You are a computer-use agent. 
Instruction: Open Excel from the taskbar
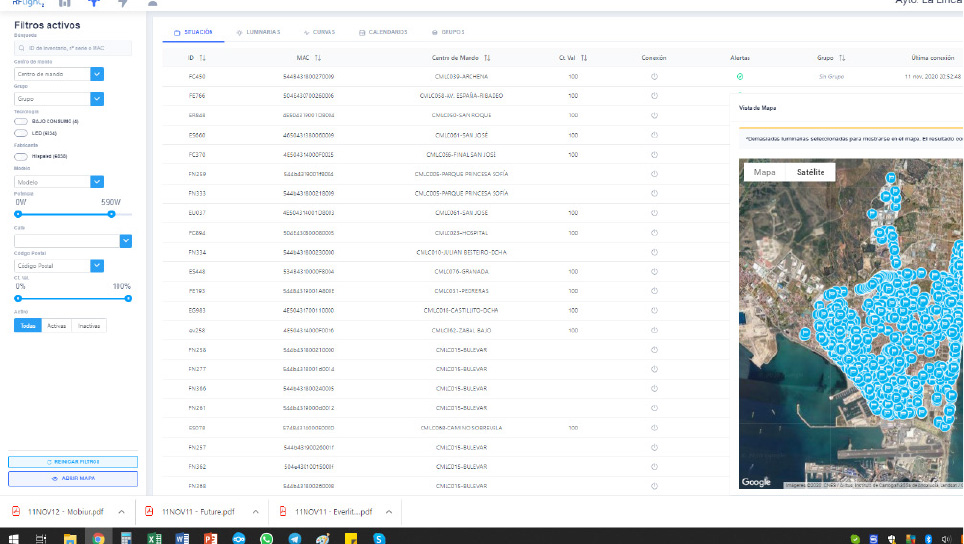[154, 538]
